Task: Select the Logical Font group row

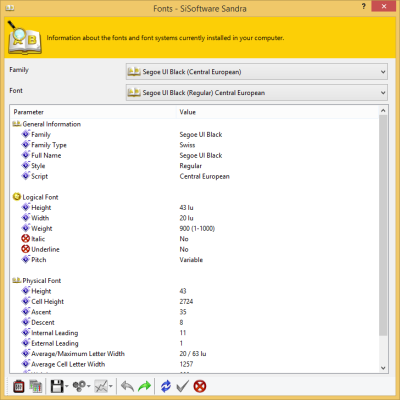Action: tap(195, 197)
